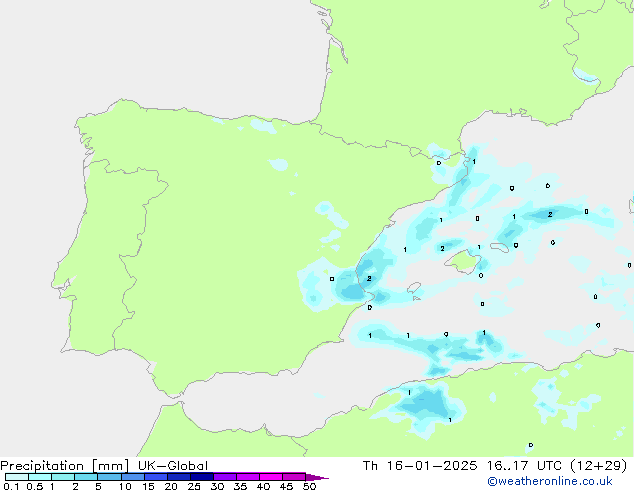Click the above-50 mm legend arrow tip

point(317,477)
